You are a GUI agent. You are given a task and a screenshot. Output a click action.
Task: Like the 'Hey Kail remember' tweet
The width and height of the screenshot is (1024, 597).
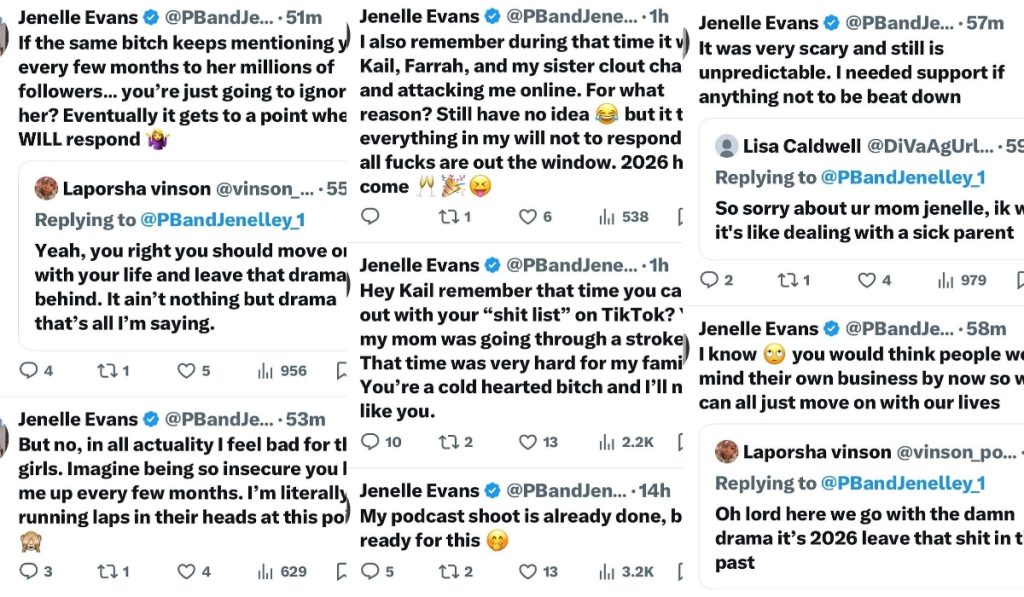click(527, 442)
